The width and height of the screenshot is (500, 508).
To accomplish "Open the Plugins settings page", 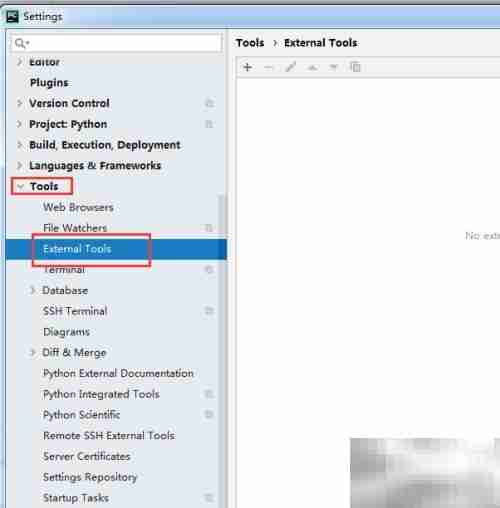I will 49,83.
